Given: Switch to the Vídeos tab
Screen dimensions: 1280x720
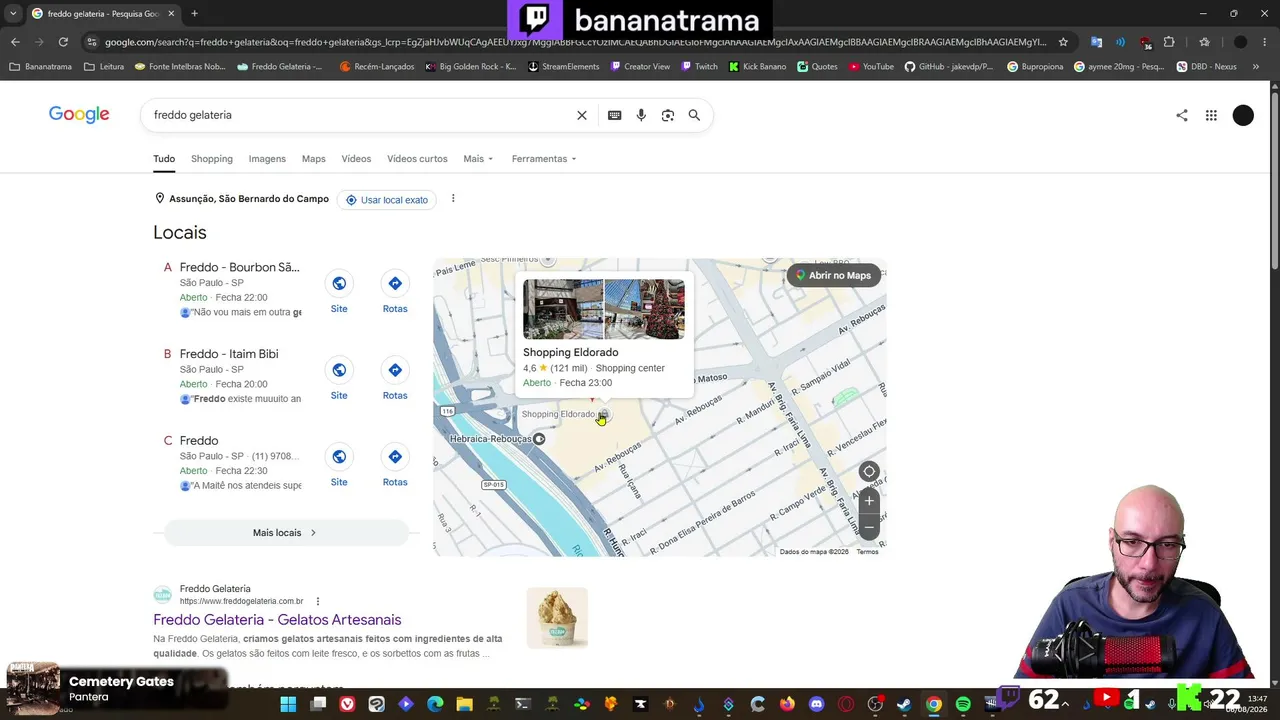Looking at the screenshot, I should point(356,159).
